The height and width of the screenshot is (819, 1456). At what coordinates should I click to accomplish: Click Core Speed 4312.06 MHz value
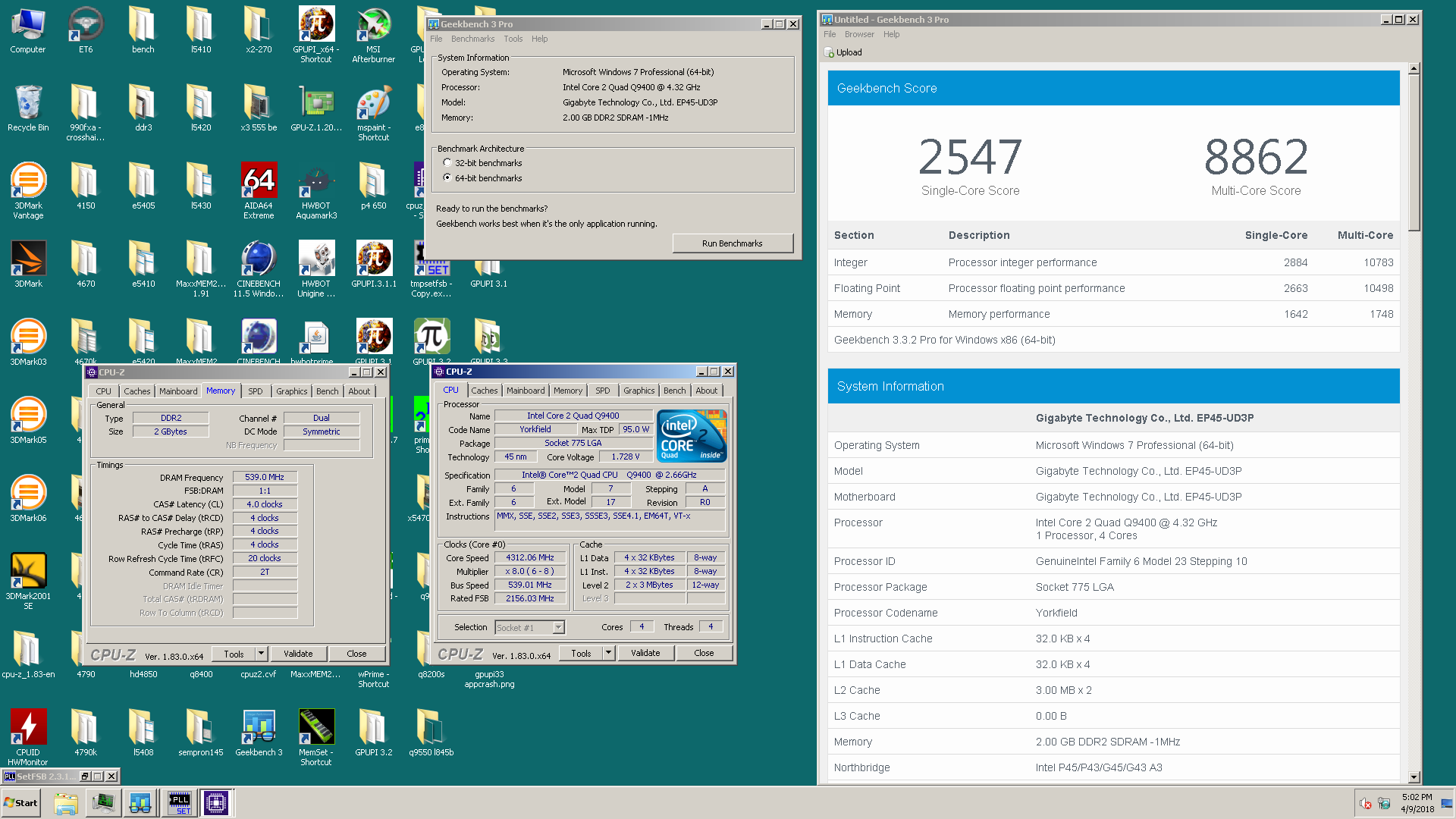[530, 557]
